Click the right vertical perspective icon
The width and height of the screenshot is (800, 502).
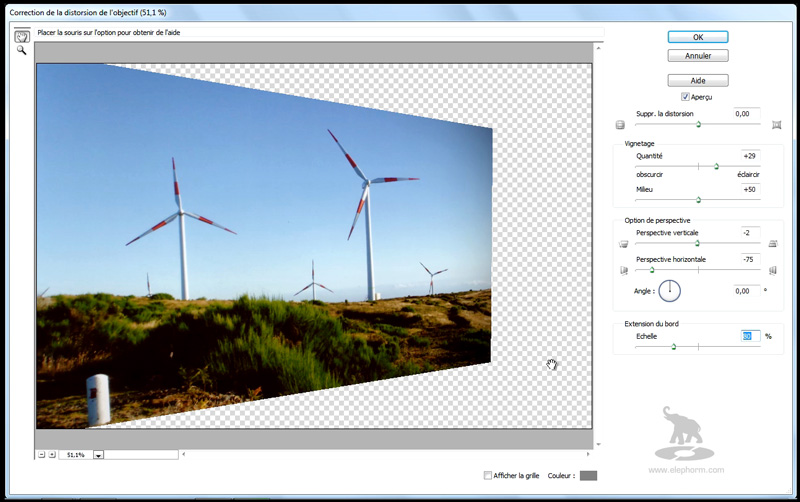coord(773,244)
